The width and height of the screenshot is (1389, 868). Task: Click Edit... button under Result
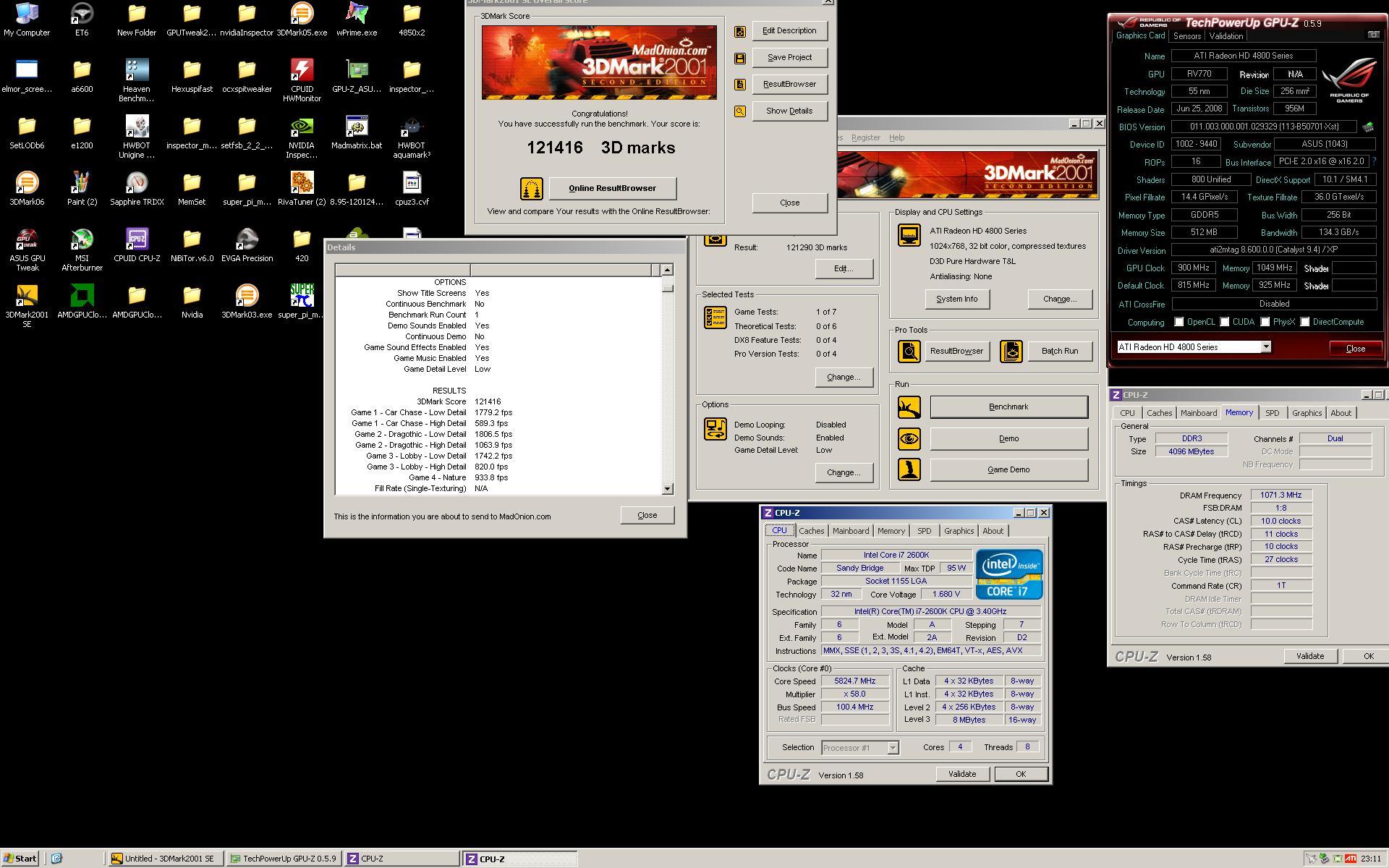844,268
